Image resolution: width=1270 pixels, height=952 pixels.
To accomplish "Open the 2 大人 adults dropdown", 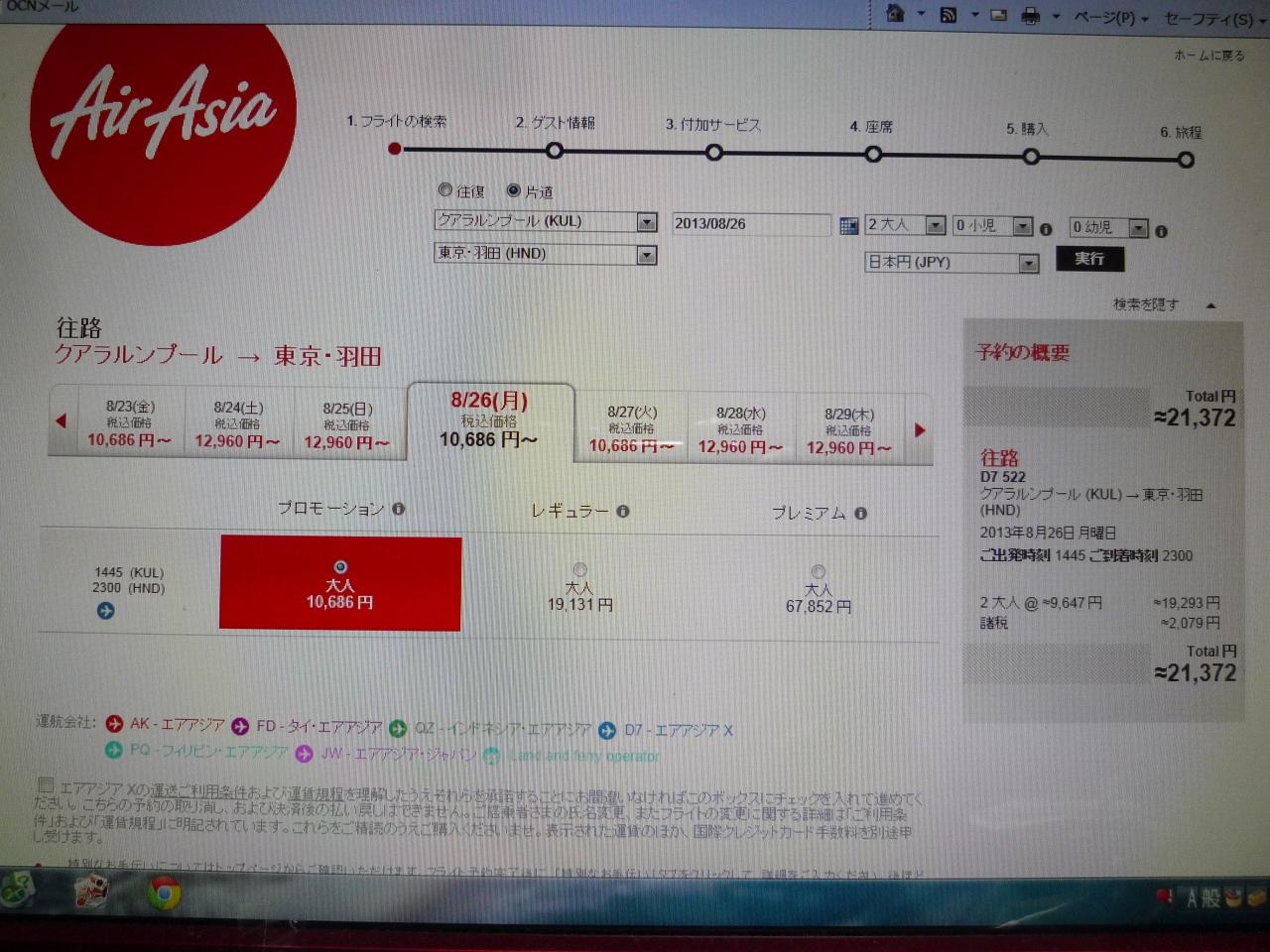I will click(x=905, y=225).
